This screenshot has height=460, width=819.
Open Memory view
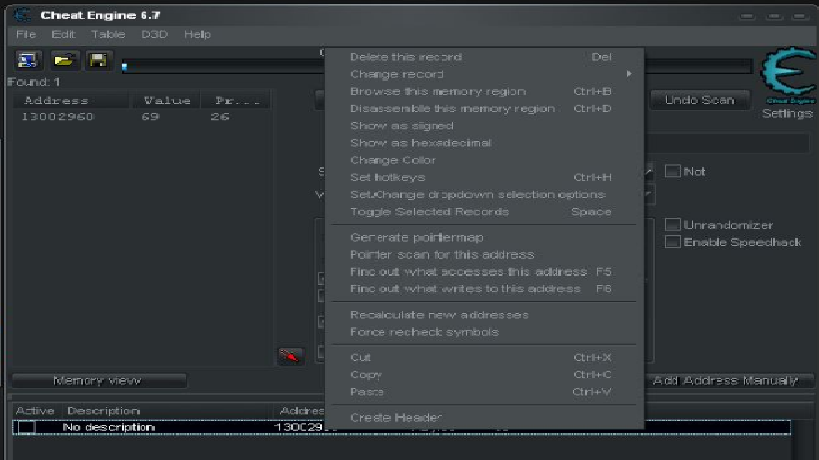(x=98, y=381)
